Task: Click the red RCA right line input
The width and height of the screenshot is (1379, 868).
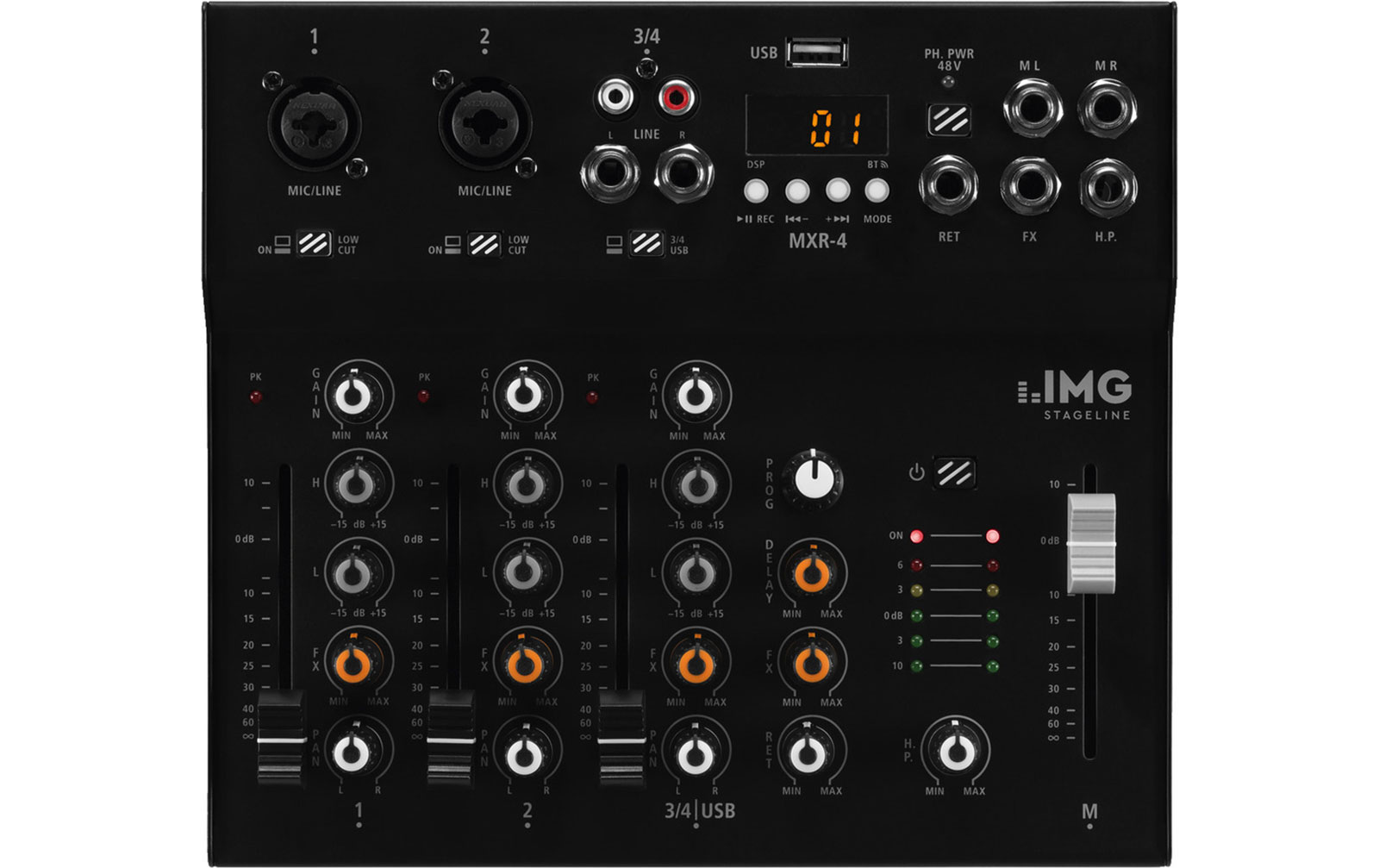Action: pyautogui.click(x=677, y=97)
